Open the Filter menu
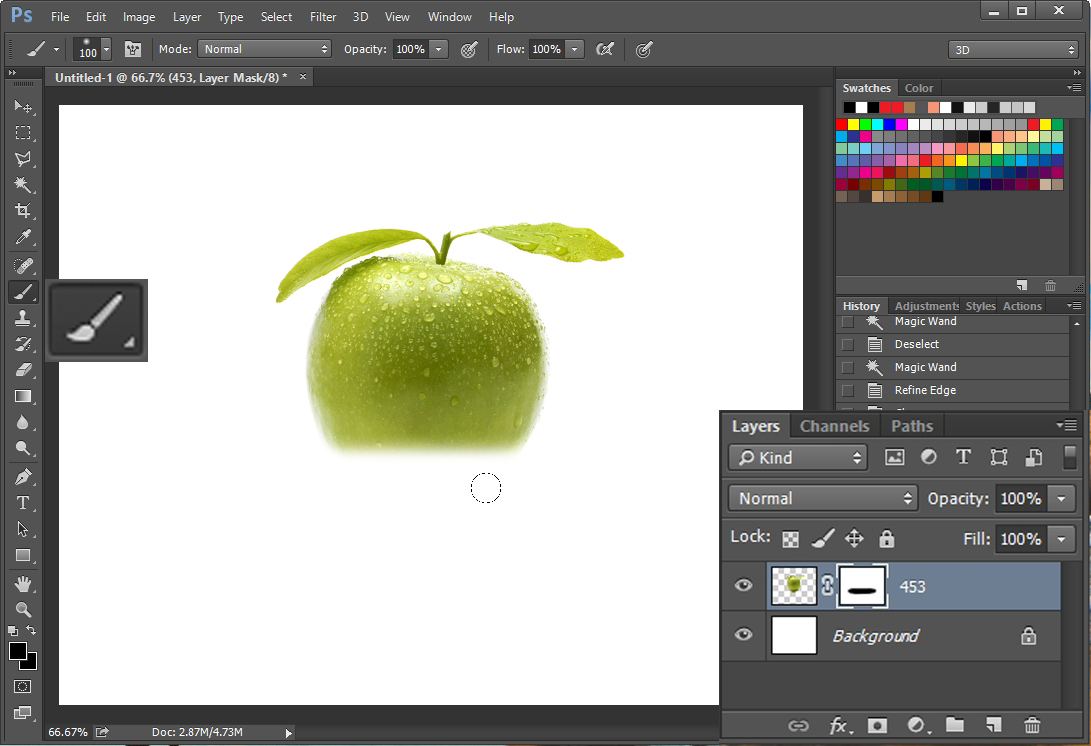This screenshot has height=746, width=1091. coord(323,17)
